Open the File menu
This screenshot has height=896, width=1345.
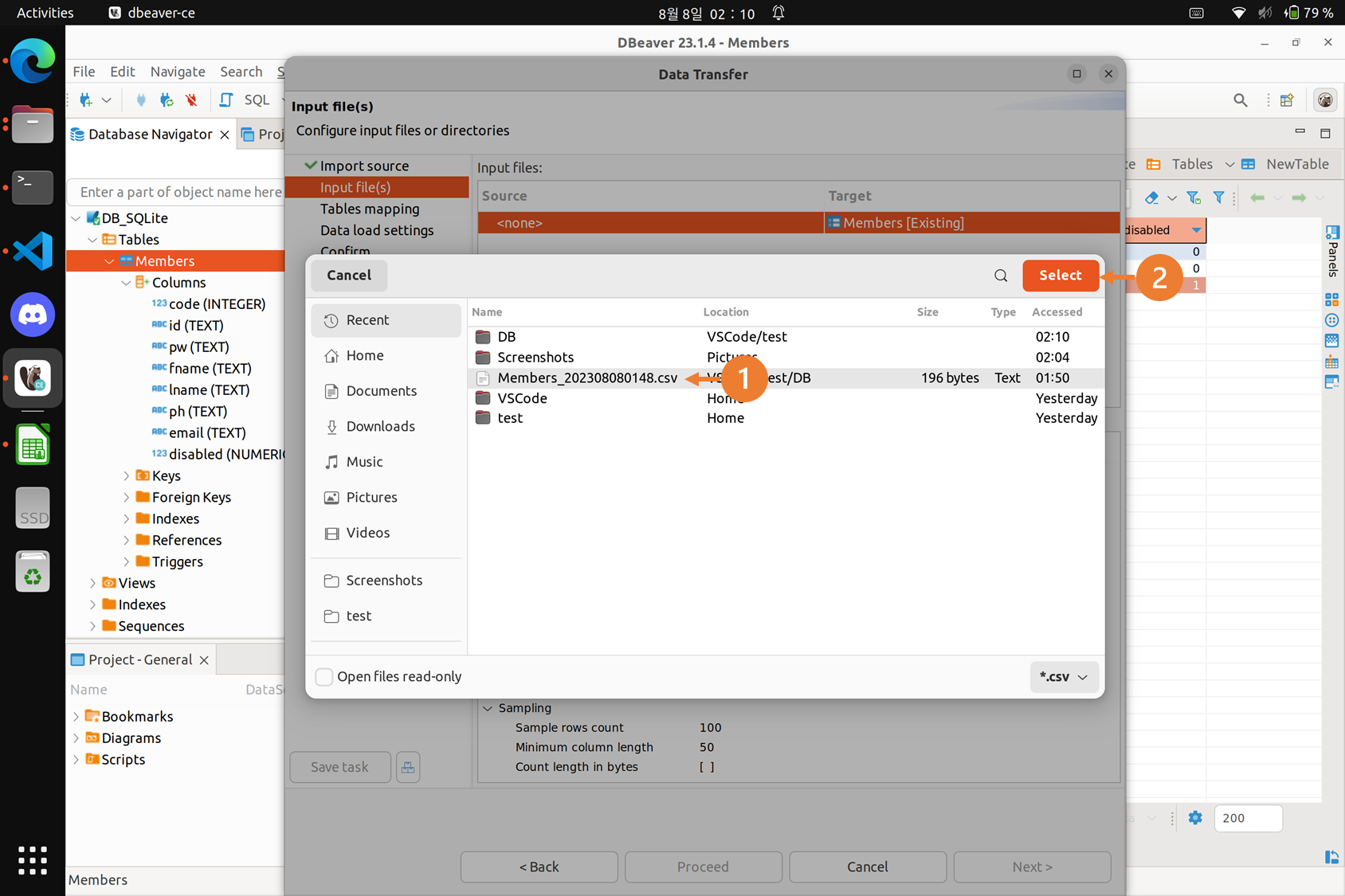(x=84, y=72)
